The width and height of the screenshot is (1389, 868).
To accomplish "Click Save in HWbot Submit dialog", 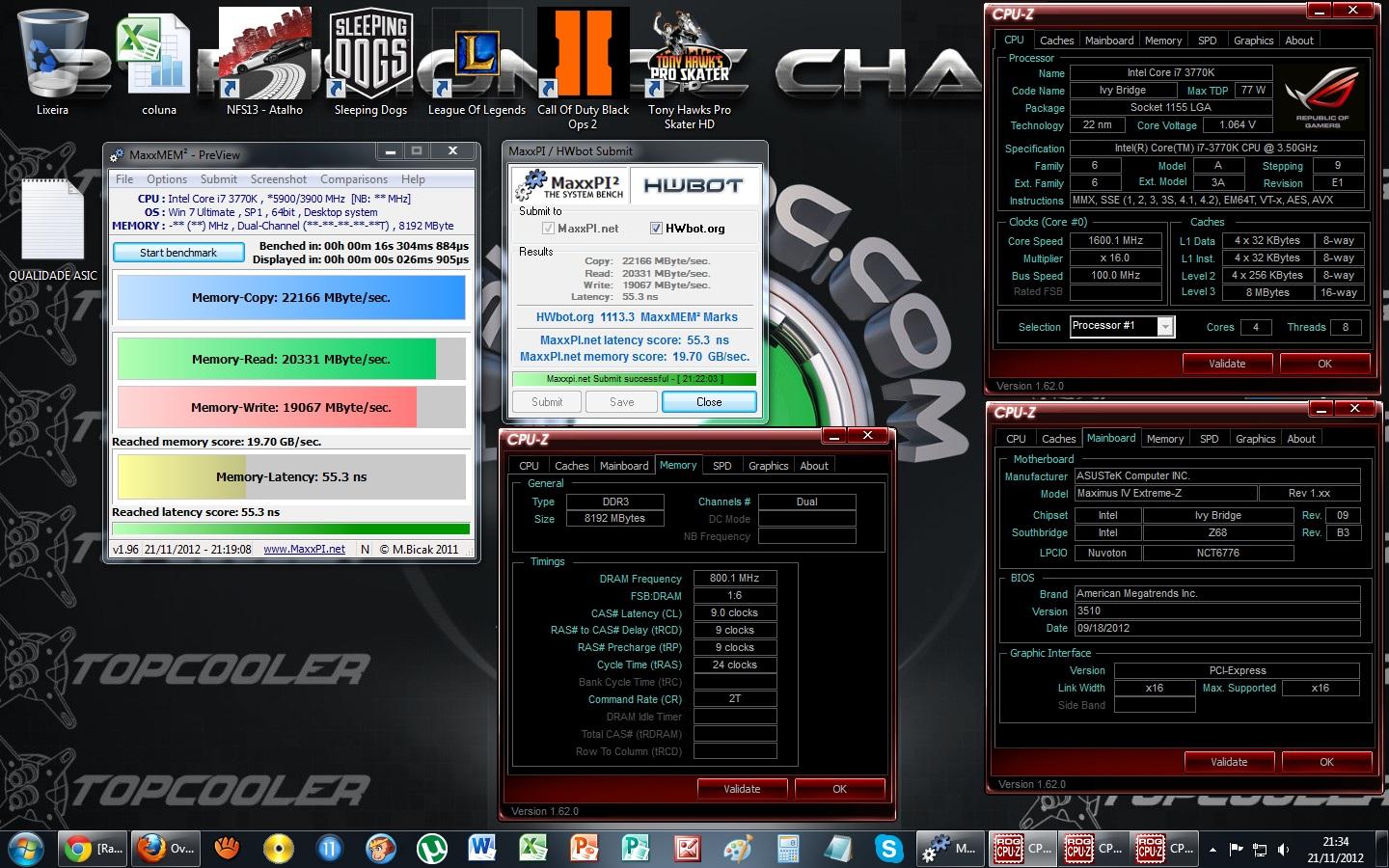I will click(x=622, y=402).
